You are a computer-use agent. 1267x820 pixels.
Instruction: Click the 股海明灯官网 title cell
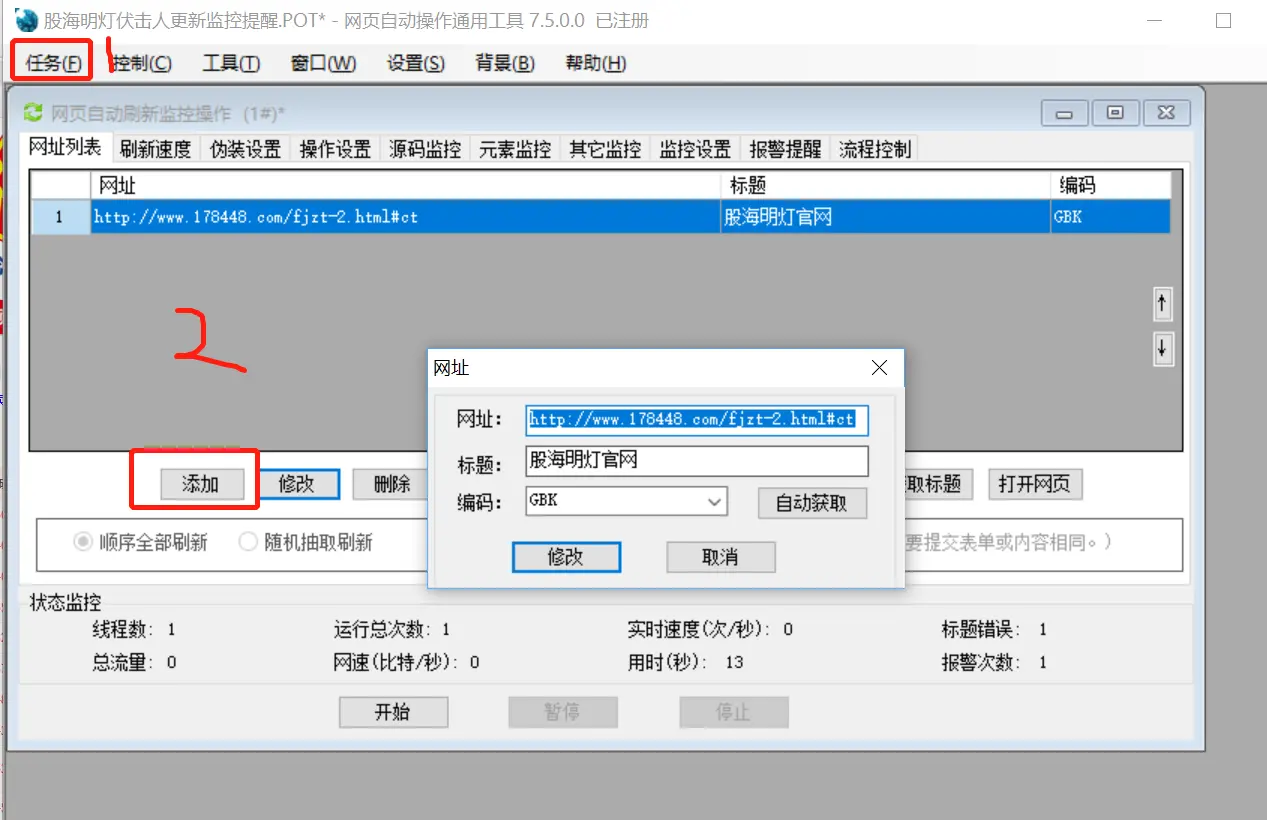pyautogui.click(x=885, y=216)
